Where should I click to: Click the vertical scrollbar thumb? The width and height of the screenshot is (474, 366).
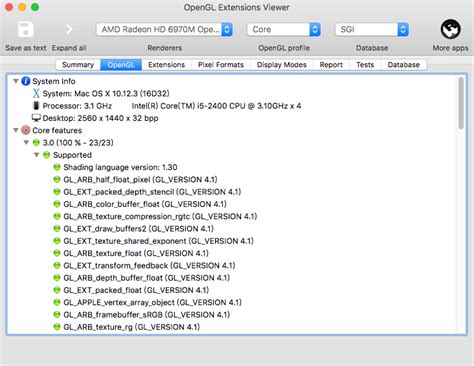[x=461, y=103]
